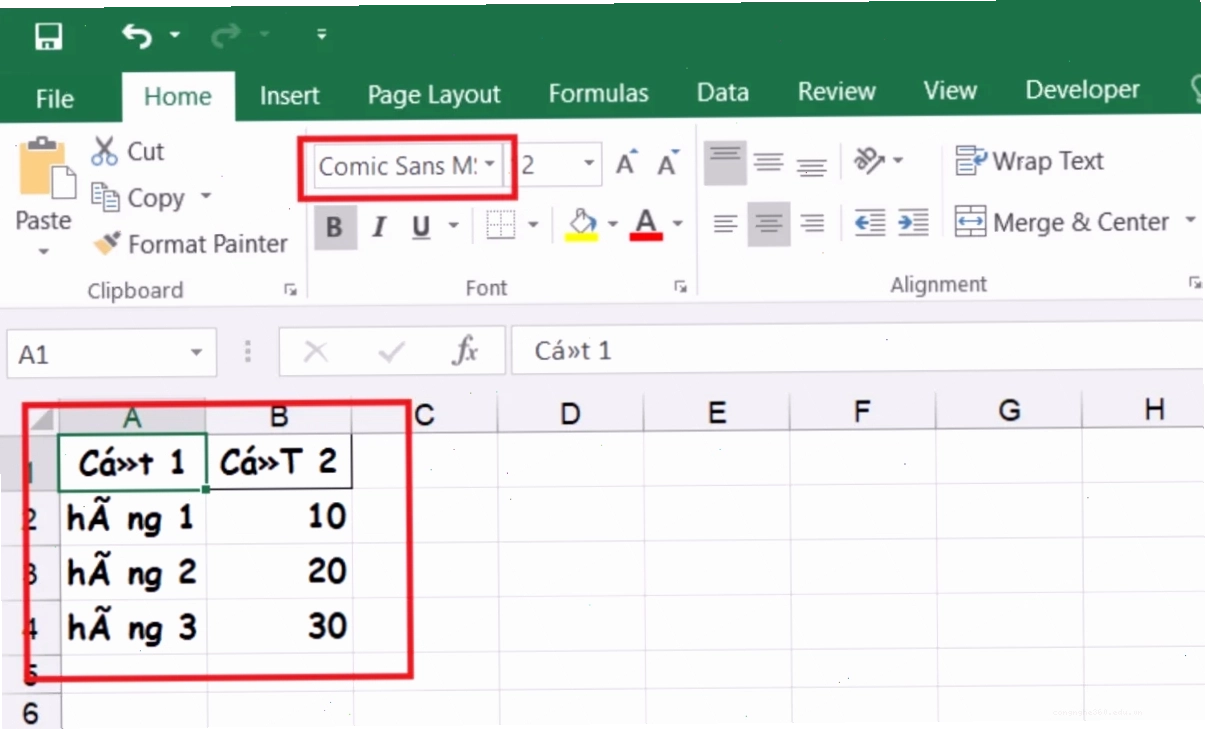Screen dimensions: 1205x729
Task: Select the column C header
Action: pyautogui.click(x=426, y=413)
